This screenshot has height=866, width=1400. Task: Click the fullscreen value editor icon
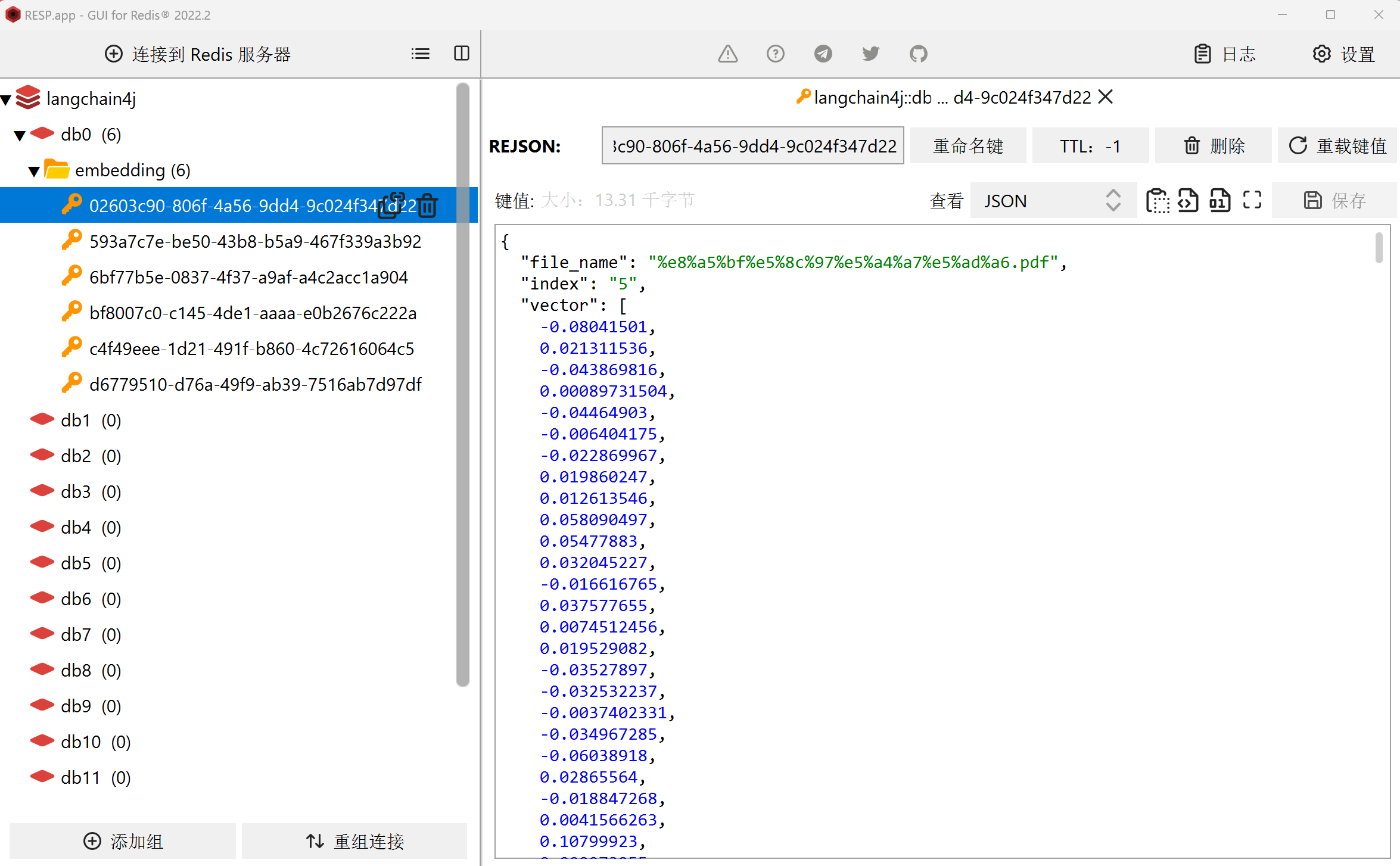coord(1252,201)
